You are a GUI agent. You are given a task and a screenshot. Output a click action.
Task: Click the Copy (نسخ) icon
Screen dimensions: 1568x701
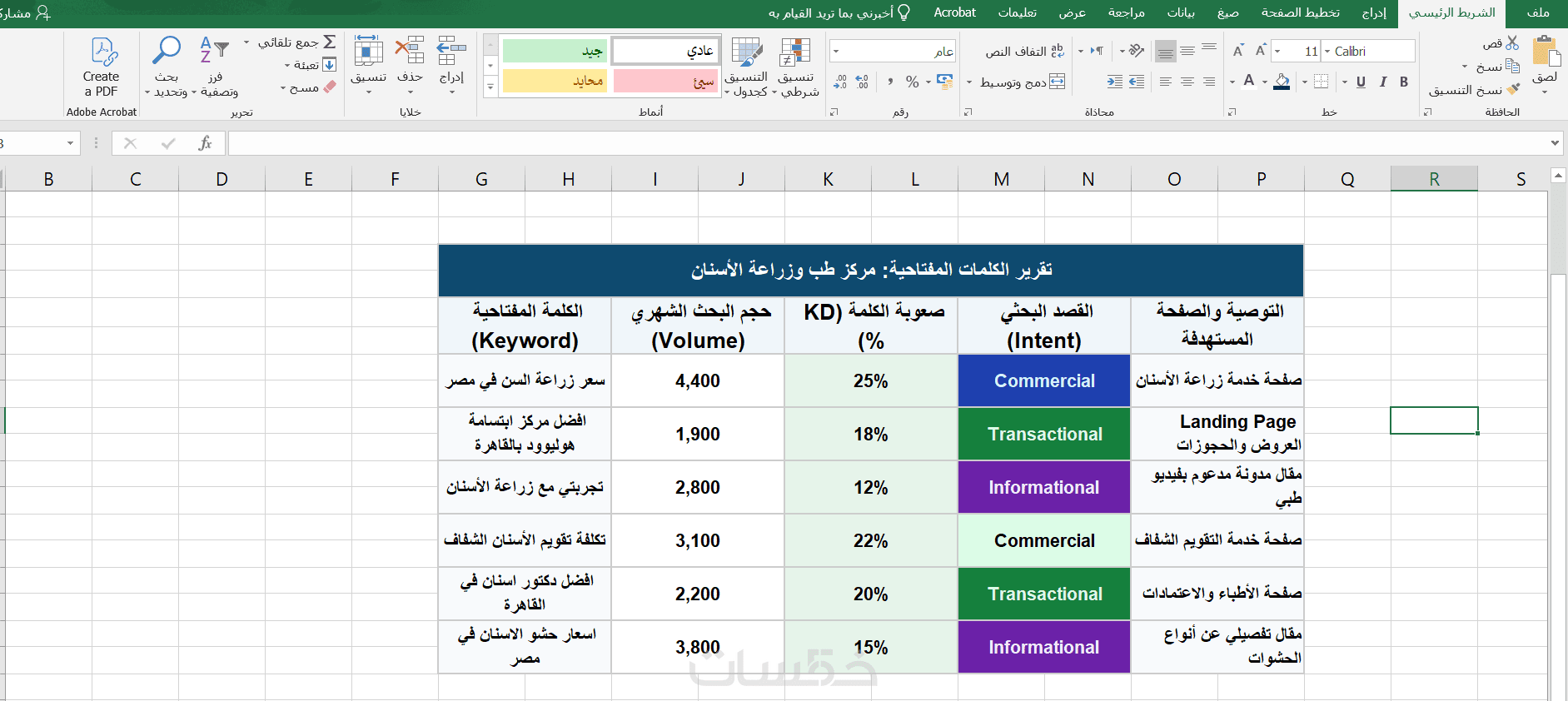[x=1512, y=66]
